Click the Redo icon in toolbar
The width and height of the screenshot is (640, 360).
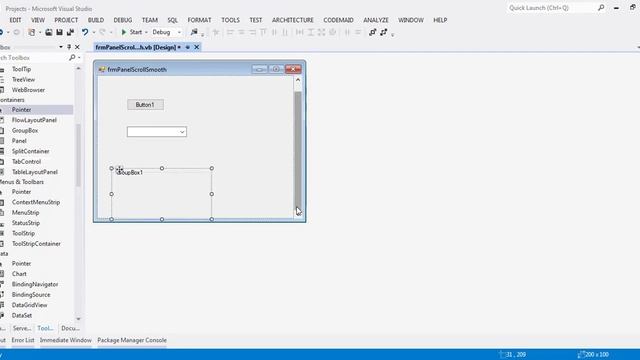(102, 32)
